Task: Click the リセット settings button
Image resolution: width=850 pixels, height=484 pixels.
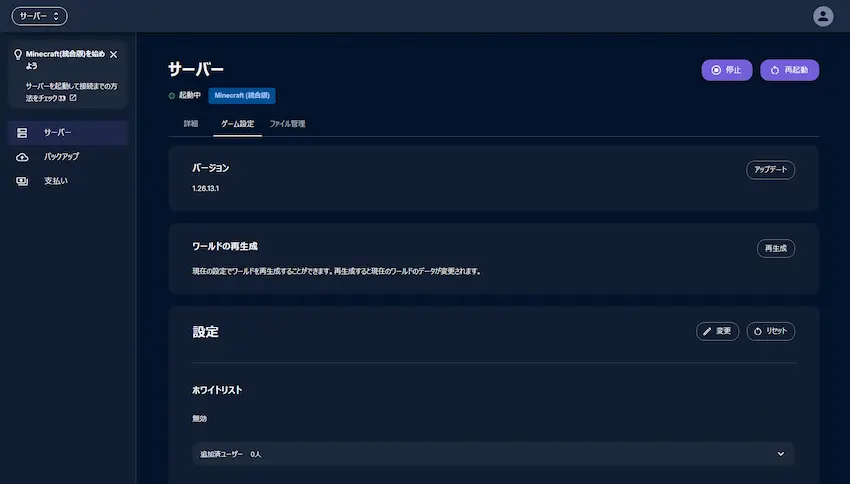Action: coord(771,331)
